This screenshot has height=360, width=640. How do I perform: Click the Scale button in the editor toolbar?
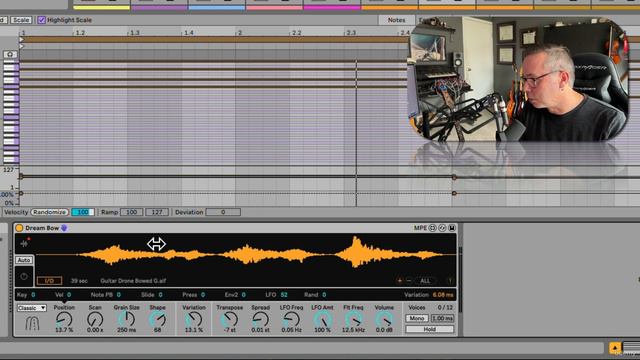(x=20, y=20)
